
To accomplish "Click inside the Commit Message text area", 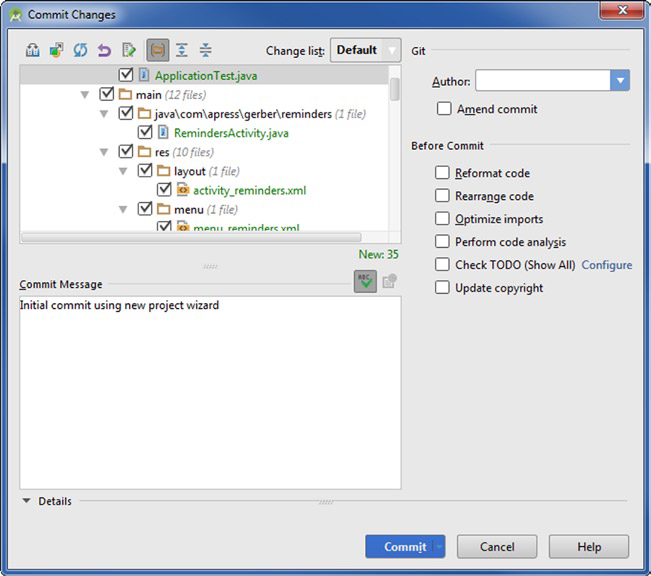I will (x=210, y=390).
